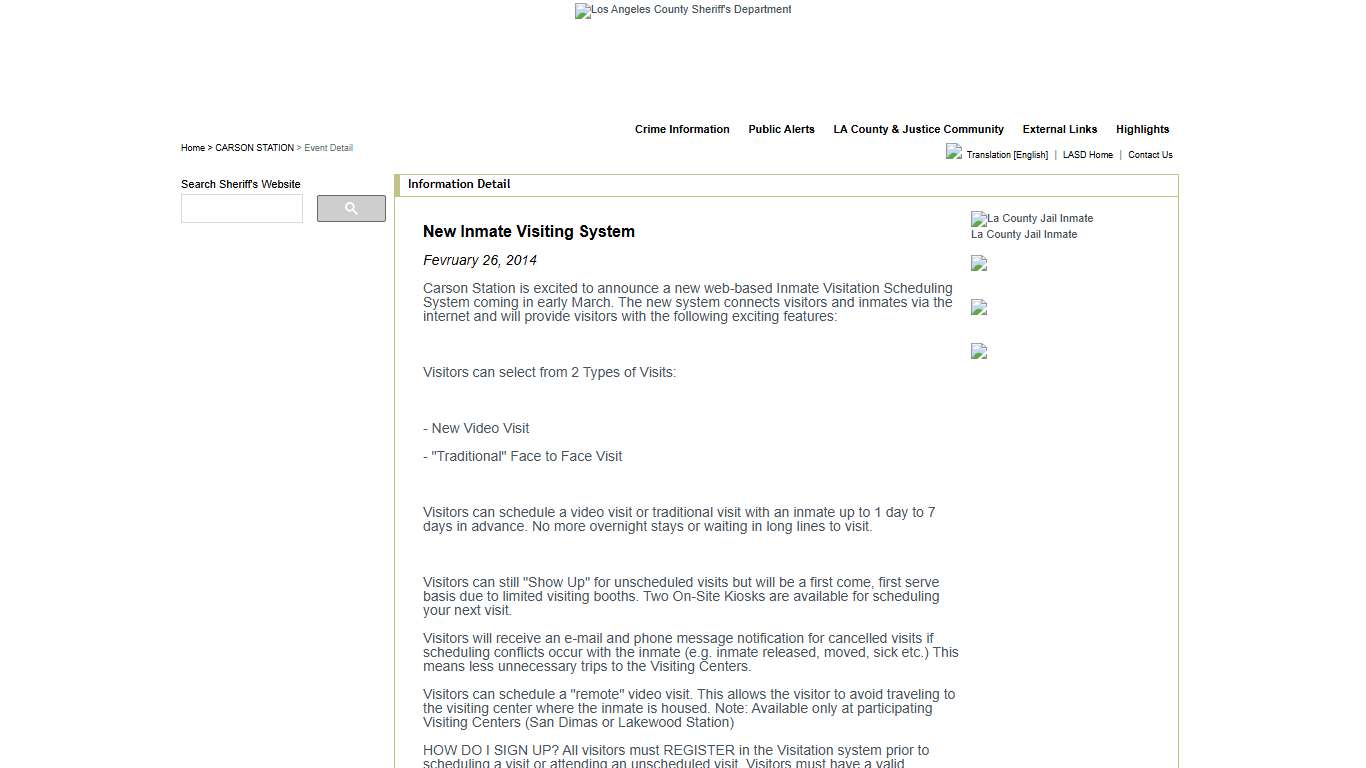Click the second broken image placeholder icon
This screenshot has height=768, width=1366.
[978, 307]
